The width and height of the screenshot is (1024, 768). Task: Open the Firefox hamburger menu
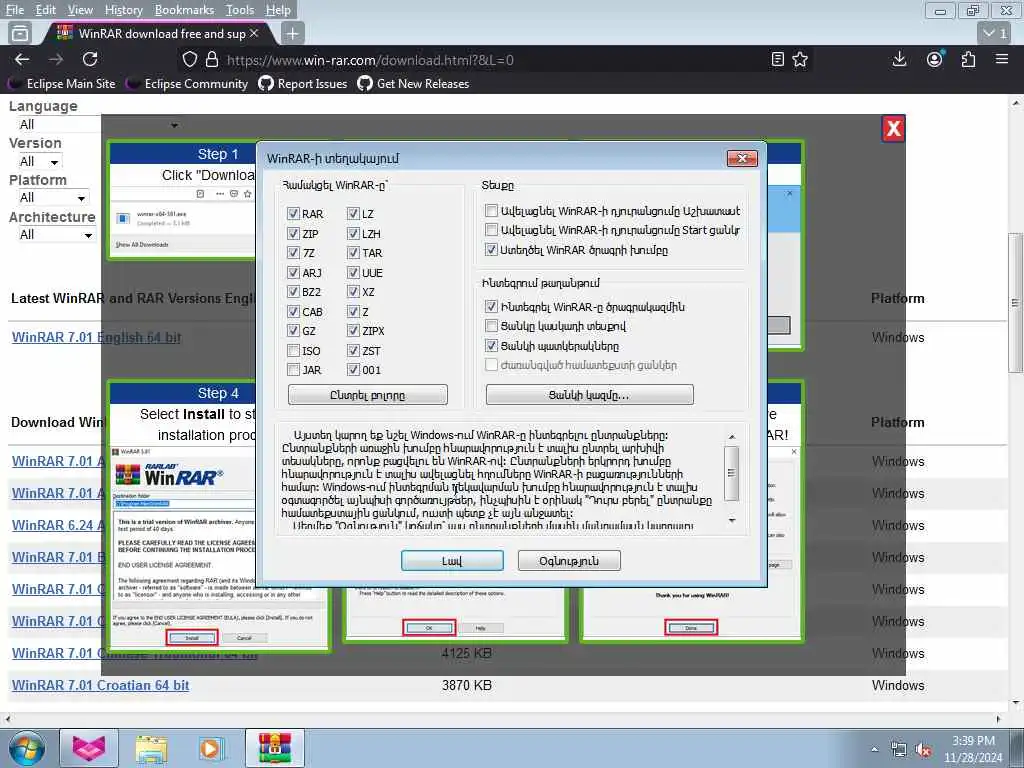(1002, 59)
